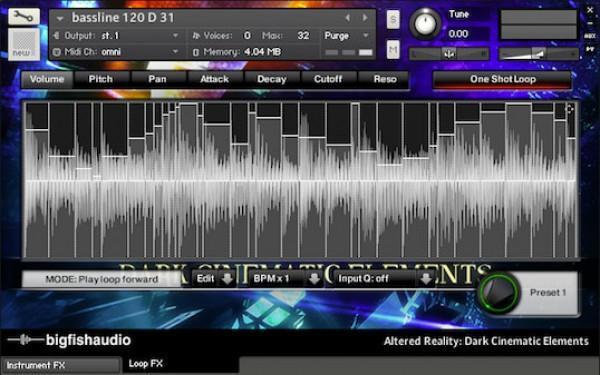Solo the instrument with the S button
This screenshot has width=600, height=375.
point(393,19)
